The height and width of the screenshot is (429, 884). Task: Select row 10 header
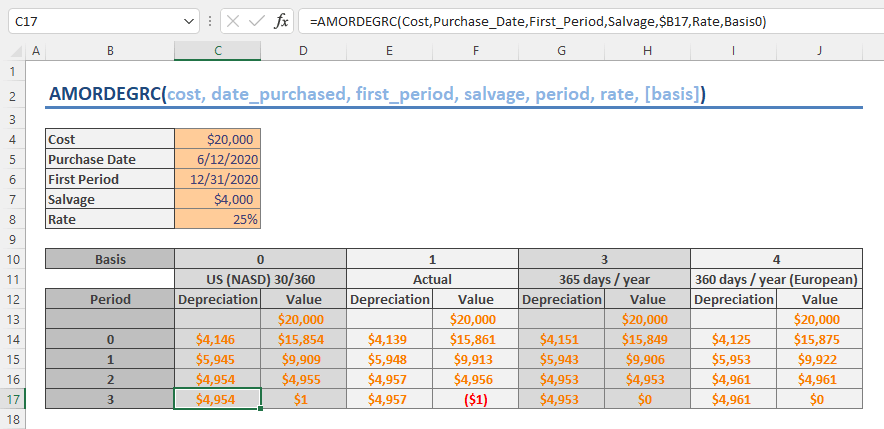pyautogui.click(x=14, y=258)
